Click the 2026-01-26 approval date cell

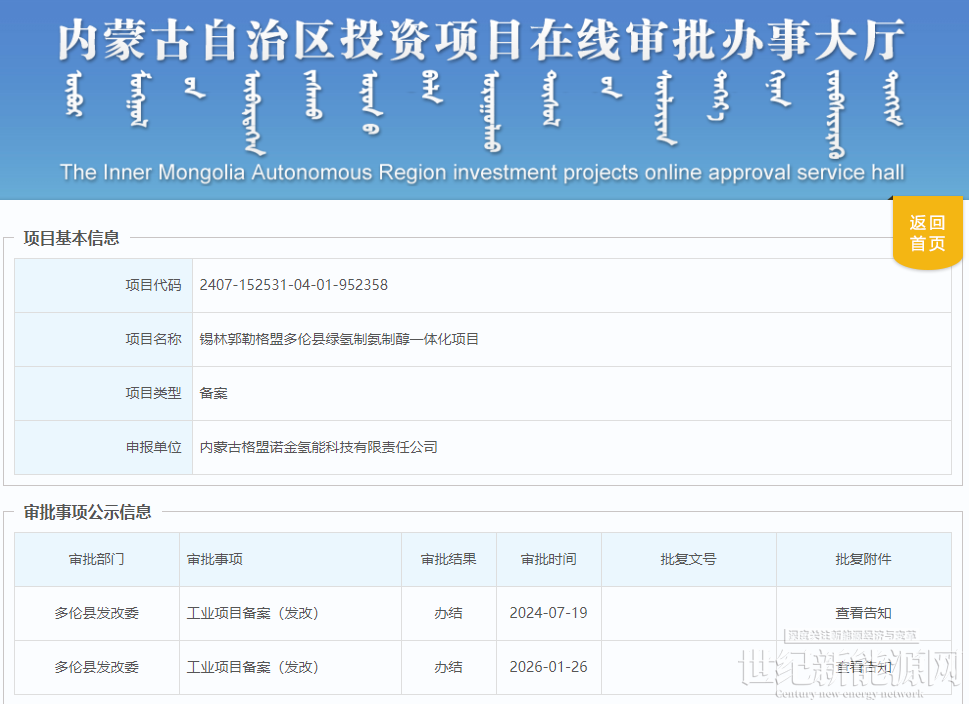click(x=548, y=667)
